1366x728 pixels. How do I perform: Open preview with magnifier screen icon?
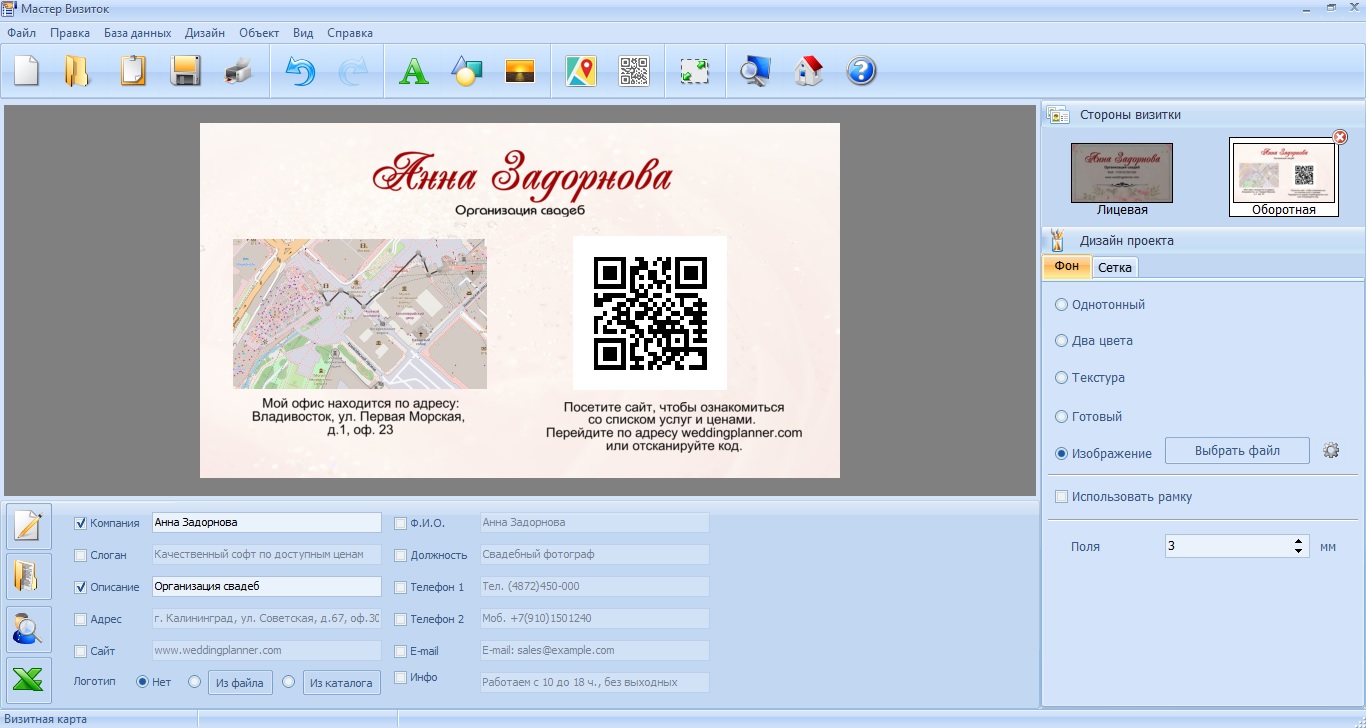pyautogui.click(x=755, y=71)
